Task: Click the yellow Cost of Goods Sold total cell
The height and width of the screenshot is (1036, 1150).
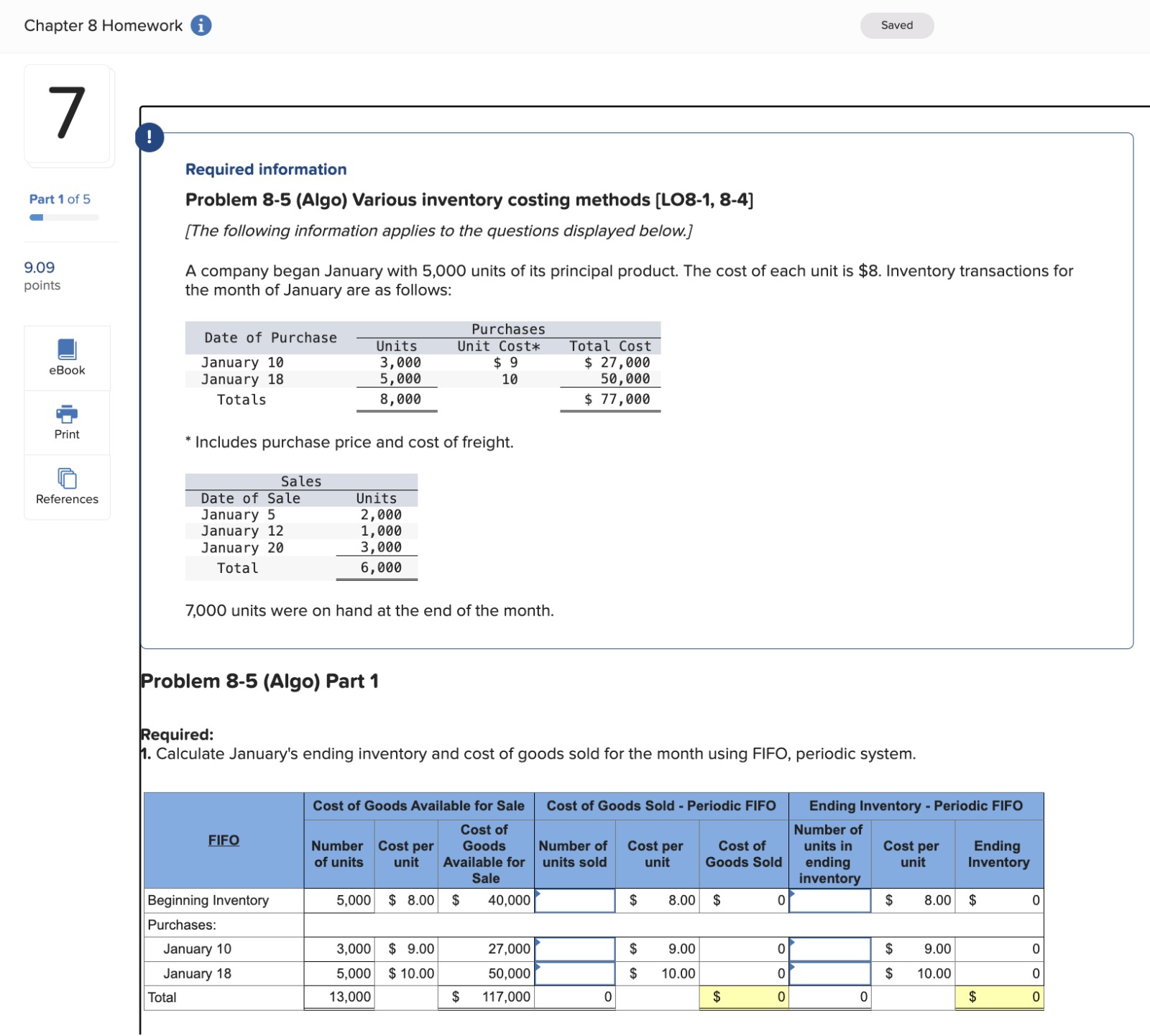Action: 744,997
